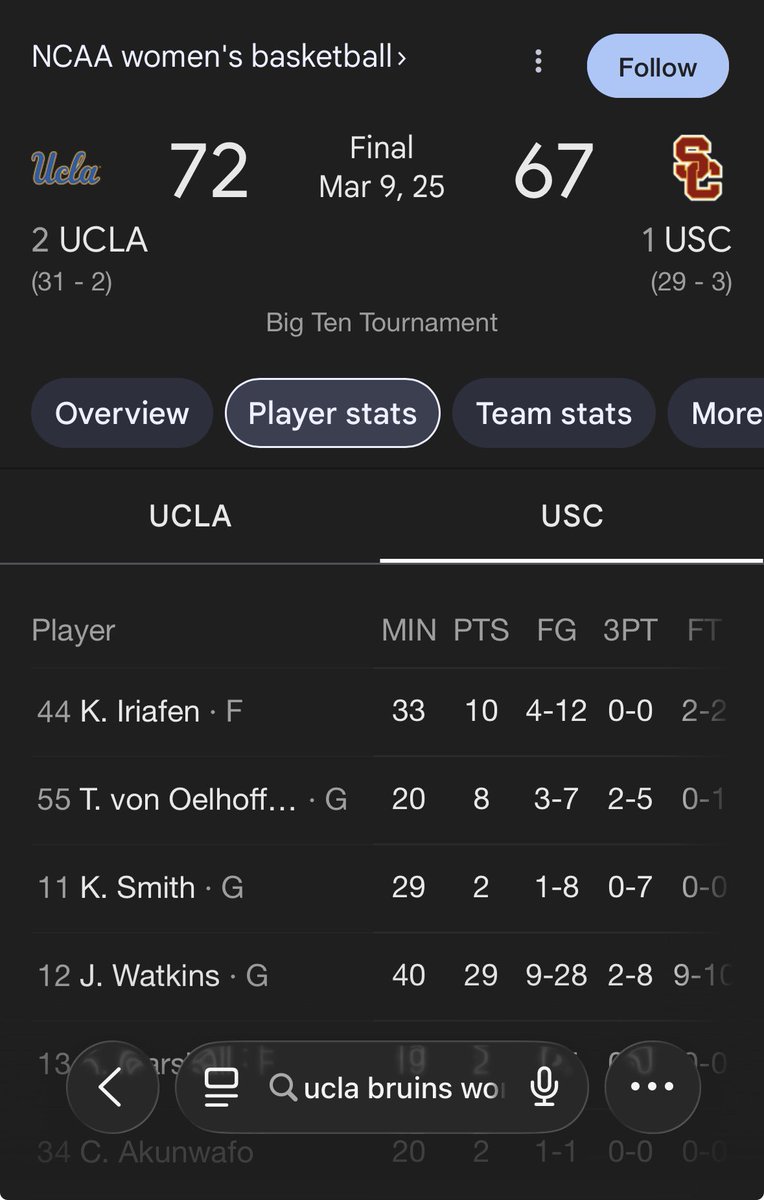Open the Team stats tab
Screen dimensions: 764x1200
554,413
